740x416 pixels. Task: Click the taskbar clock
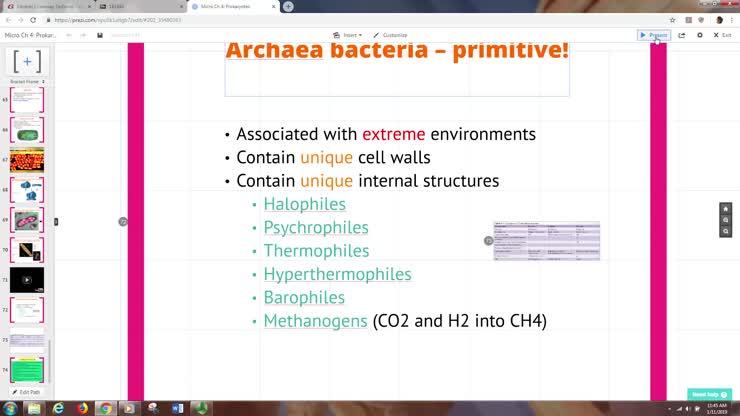tap(717, 409)
